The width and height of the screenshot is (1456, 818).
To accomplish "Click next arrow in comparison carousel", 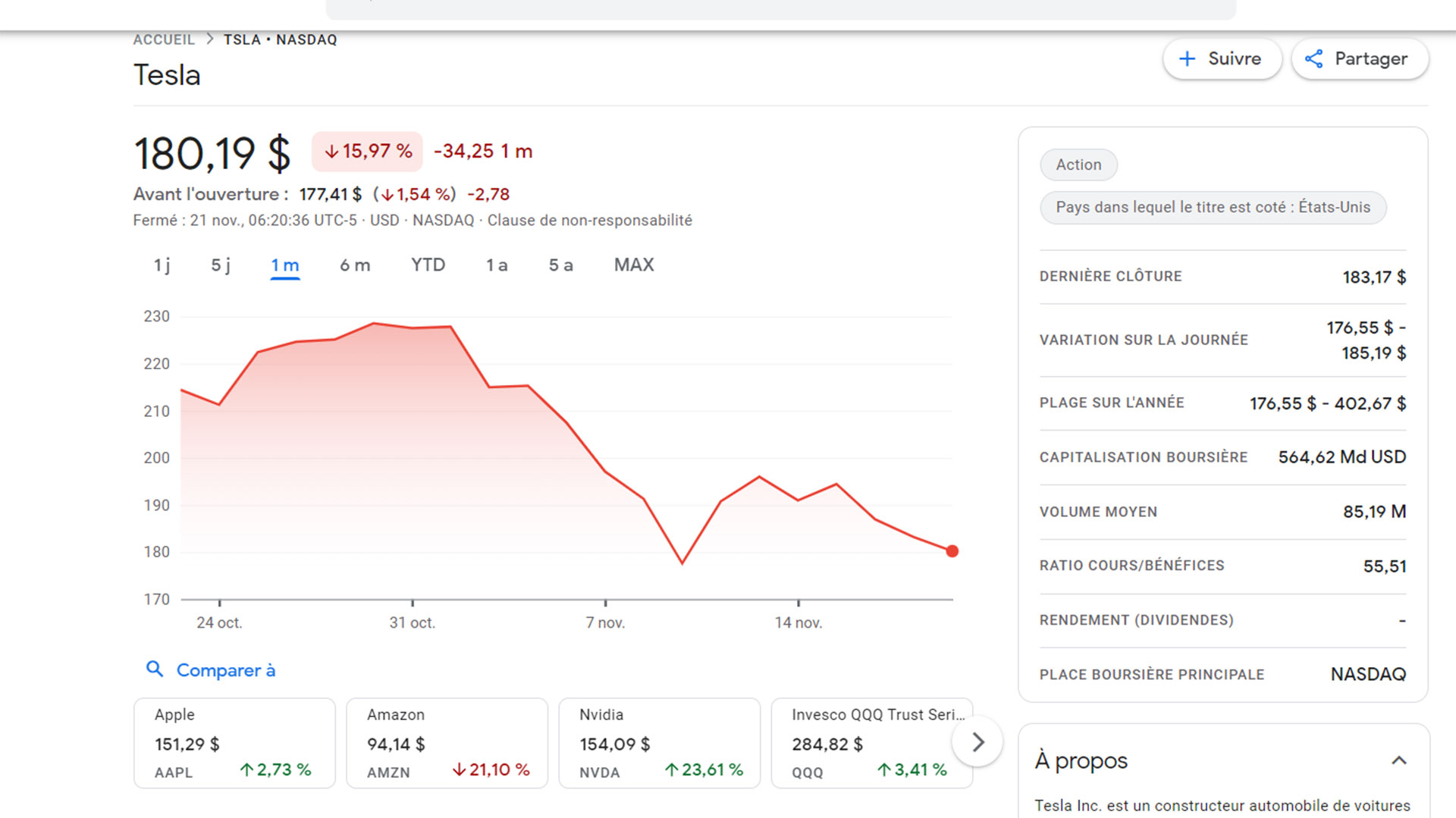I will click(977, 741).
